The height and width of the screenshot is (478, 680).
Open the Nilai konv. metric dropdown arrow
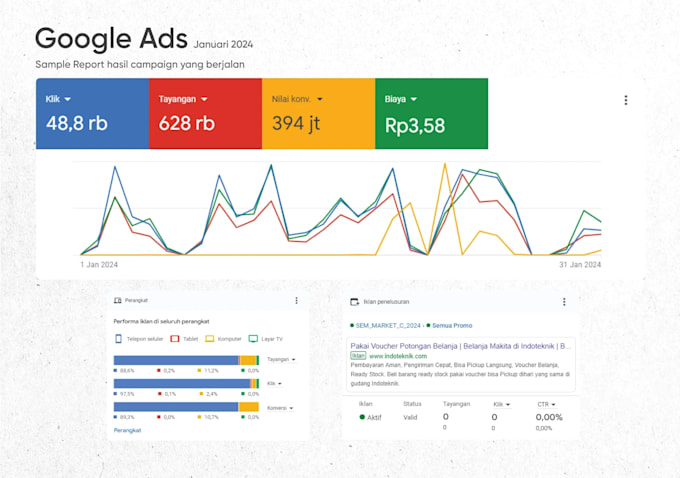pos(320,99)
